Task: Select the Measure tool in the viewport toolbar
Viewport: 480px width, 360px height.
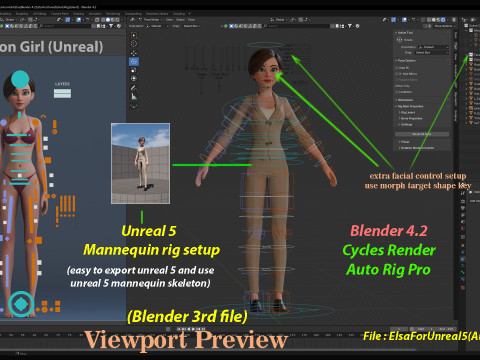Action: [134, 96]
